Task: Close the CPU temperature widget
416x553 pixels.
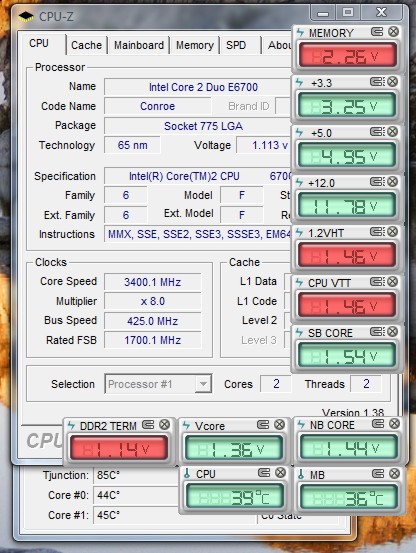Action: click(280, 473)
